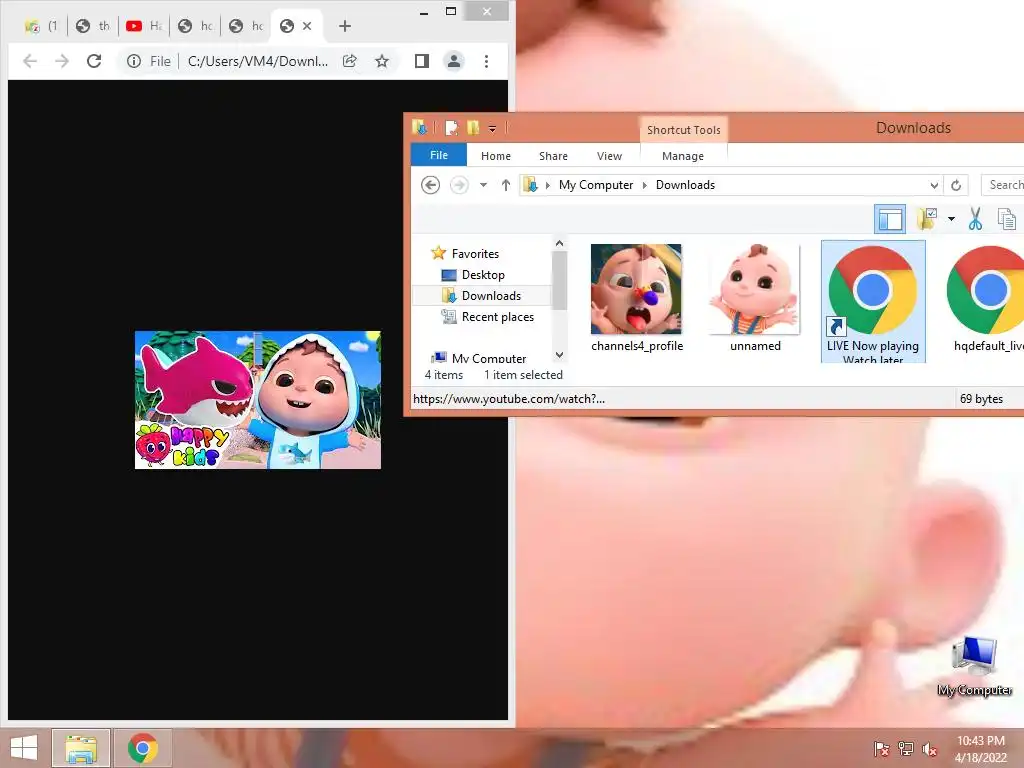
Task: Click the address bar URL
Action: pos(257,61)
